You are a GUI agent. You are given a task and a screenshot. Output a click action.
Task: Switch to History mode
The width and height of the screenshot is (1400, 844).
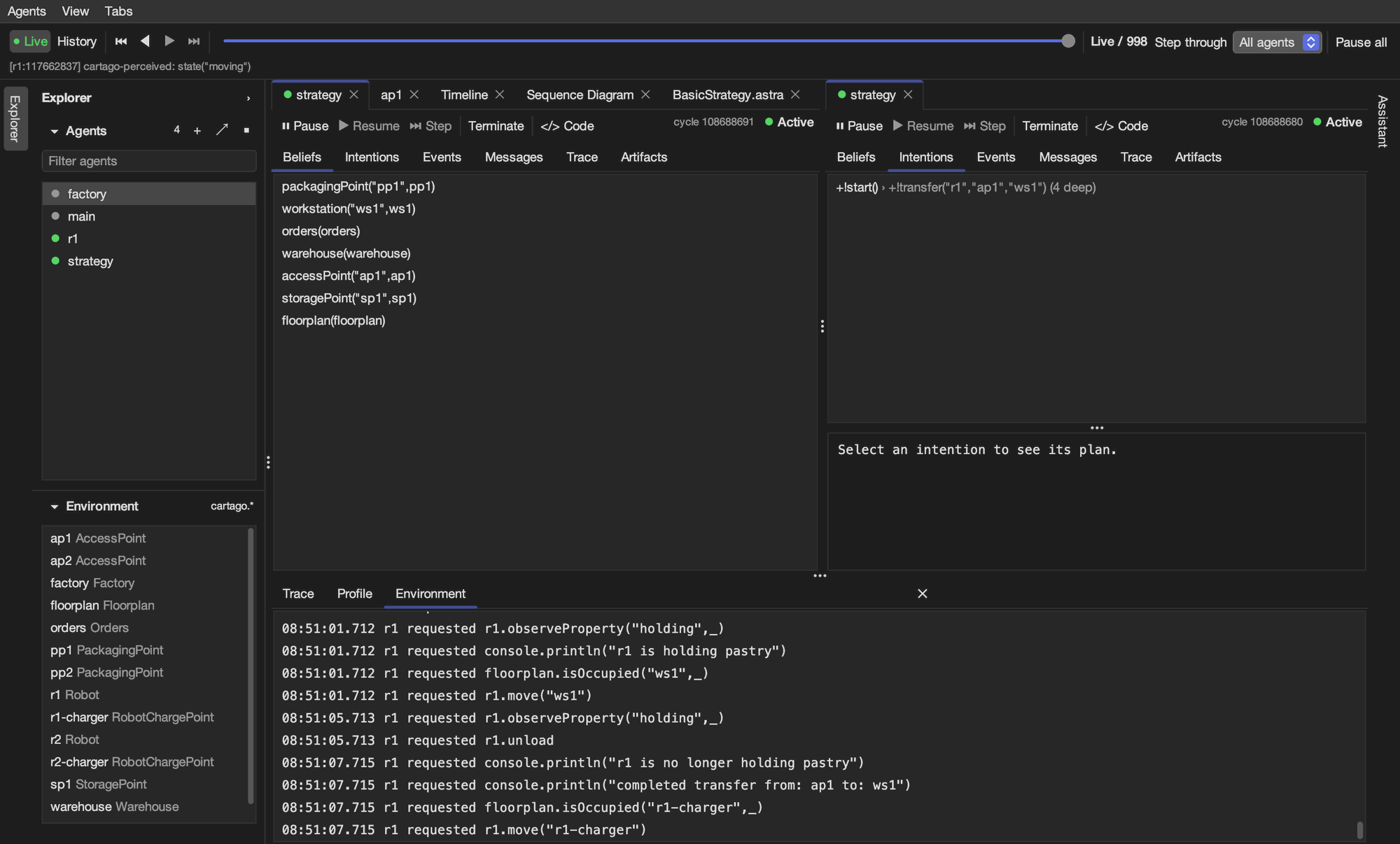77,42
